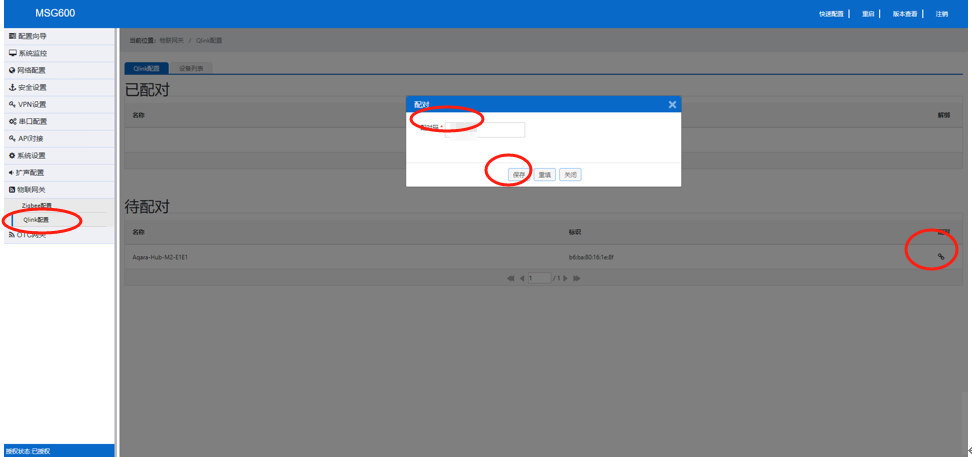Image resolution: width=972 pixels, height=457 pixels.
Task: Close the 配对 dialog with the X
Action: pos(672,104)
